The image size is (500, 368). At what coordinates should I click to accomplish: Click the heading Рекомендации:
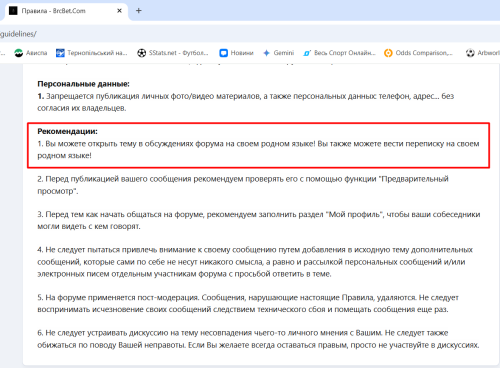click(67, 131)
